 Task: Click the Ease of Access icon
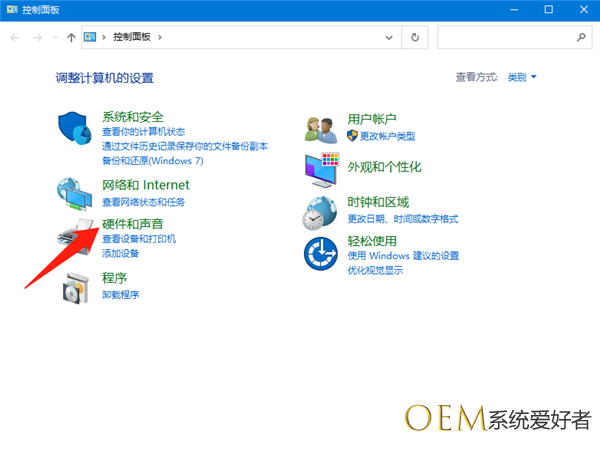[x=322, y=254]
